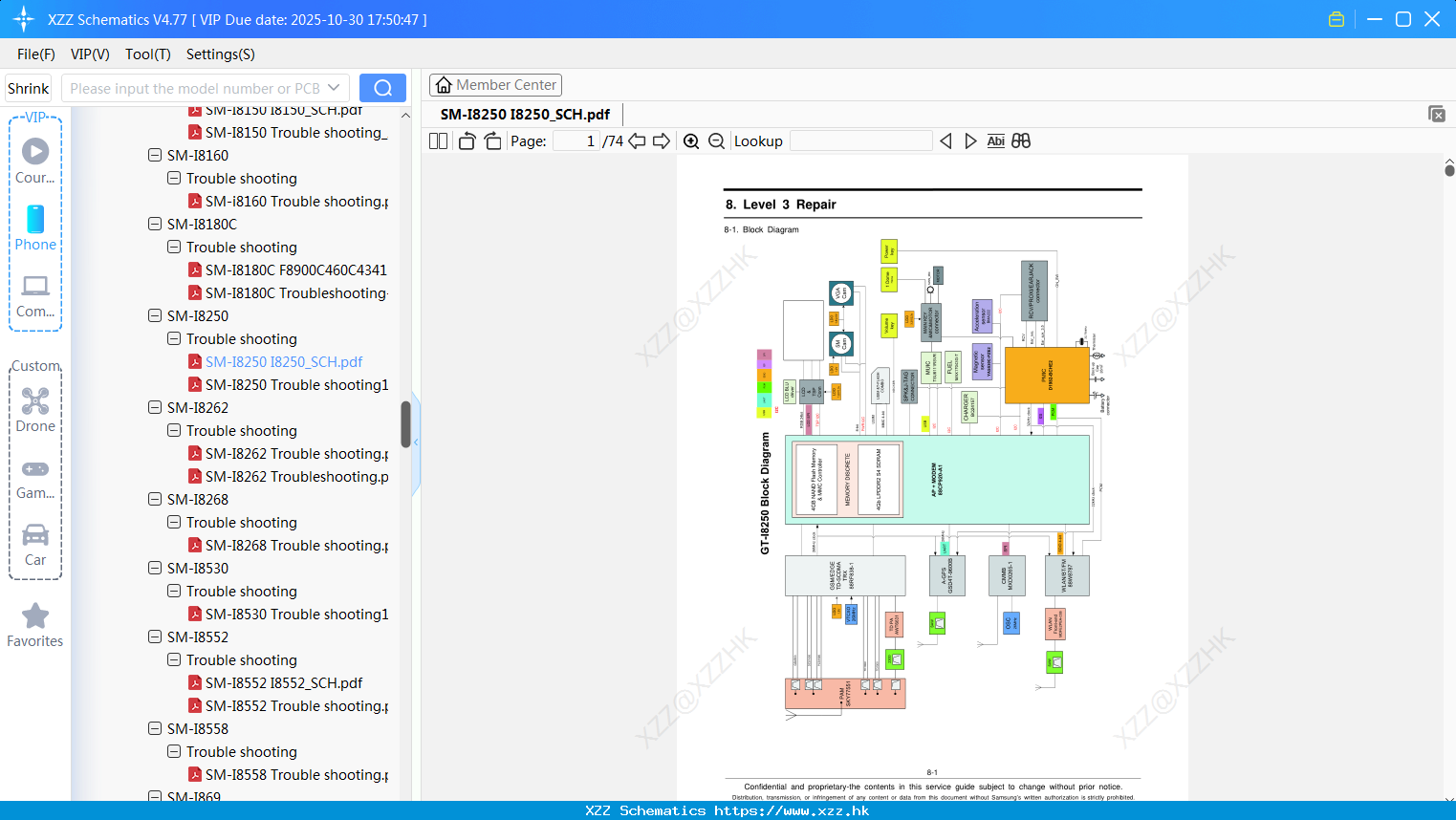The image size is (1456, 820).
Task: Open SM-I8160 Trouble shooting file
Action: (x=296, y=201)
